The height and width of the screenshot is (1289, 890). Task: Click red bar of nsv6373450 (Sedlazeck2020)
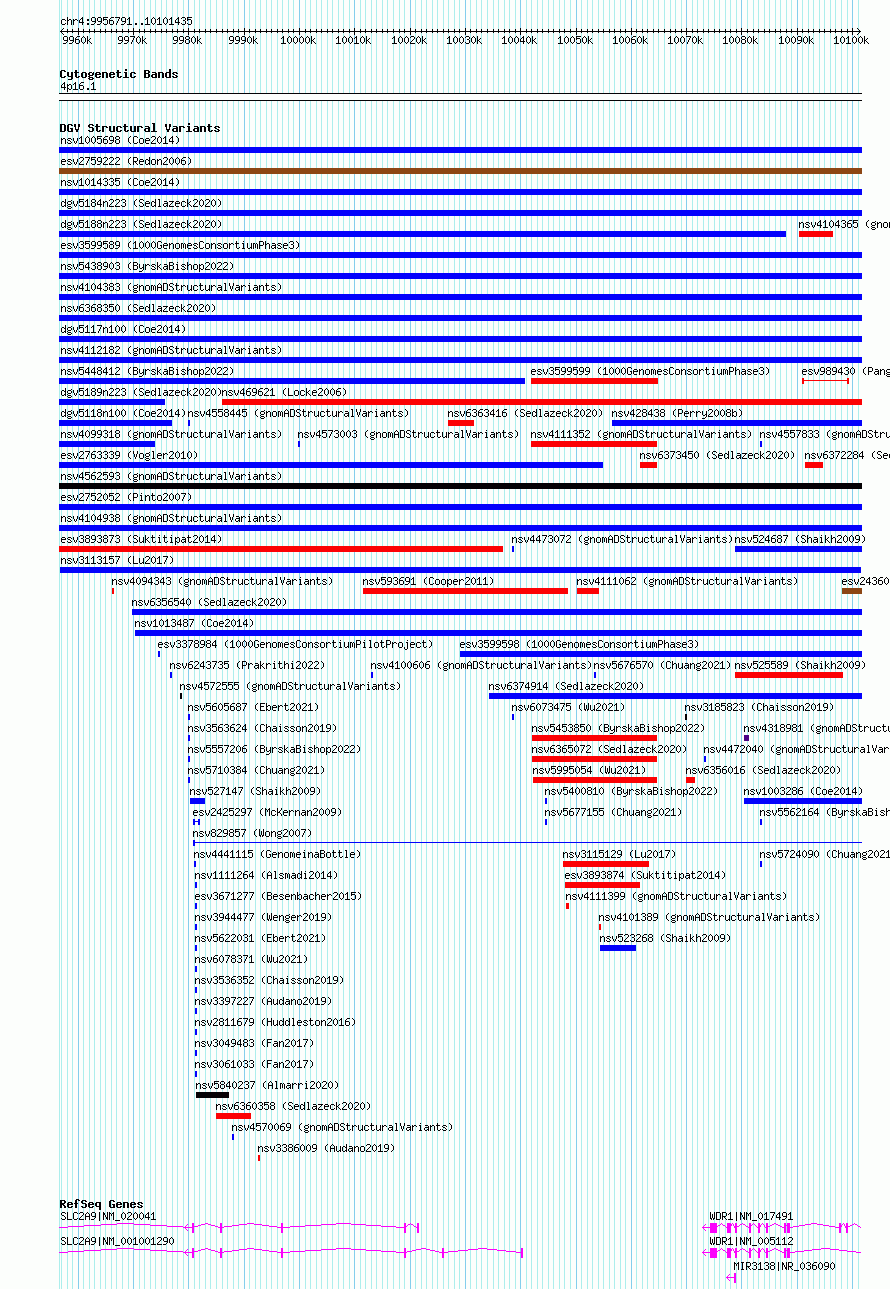[648, 465]
